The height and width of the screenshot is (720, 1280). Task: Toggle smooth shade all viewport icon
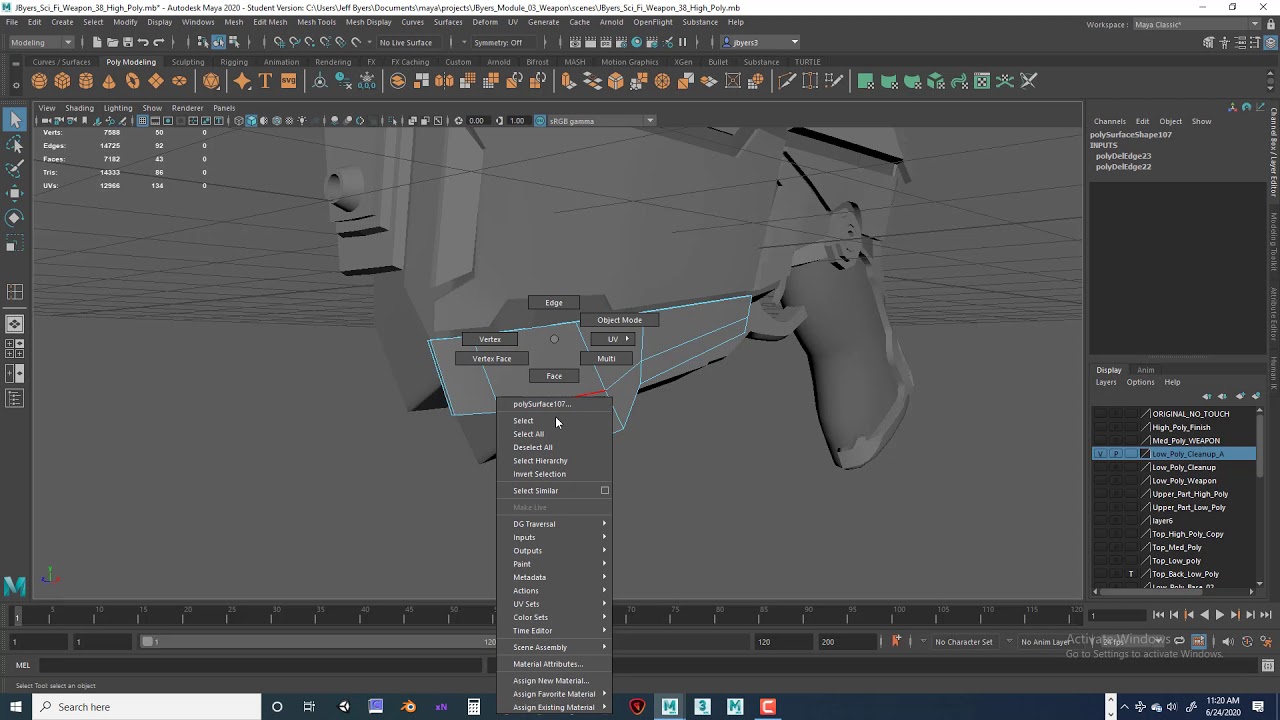click(251, 121)
